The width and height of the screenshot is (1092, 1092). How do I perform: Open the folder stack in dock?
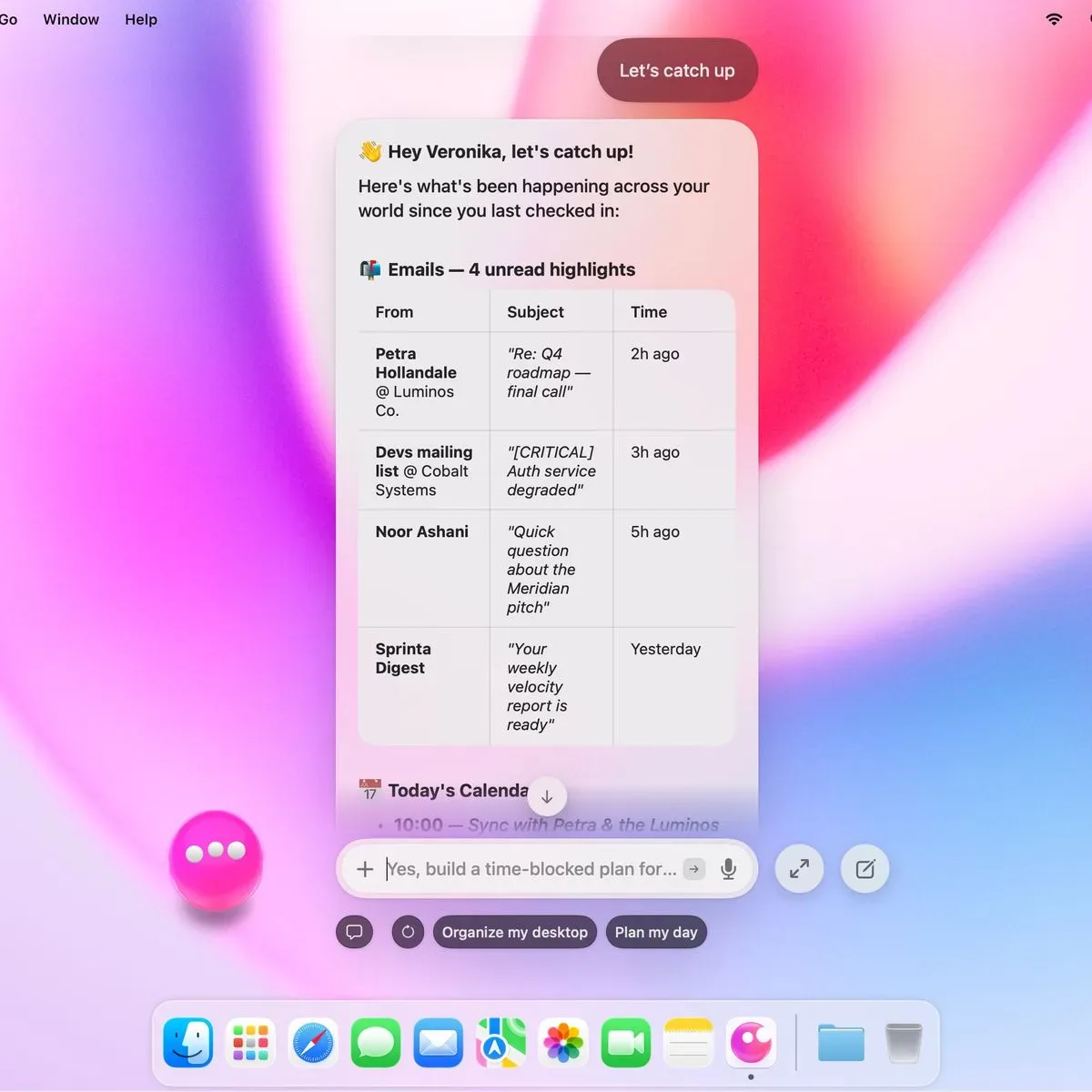pyautogui.click(x=841, y=1042)
